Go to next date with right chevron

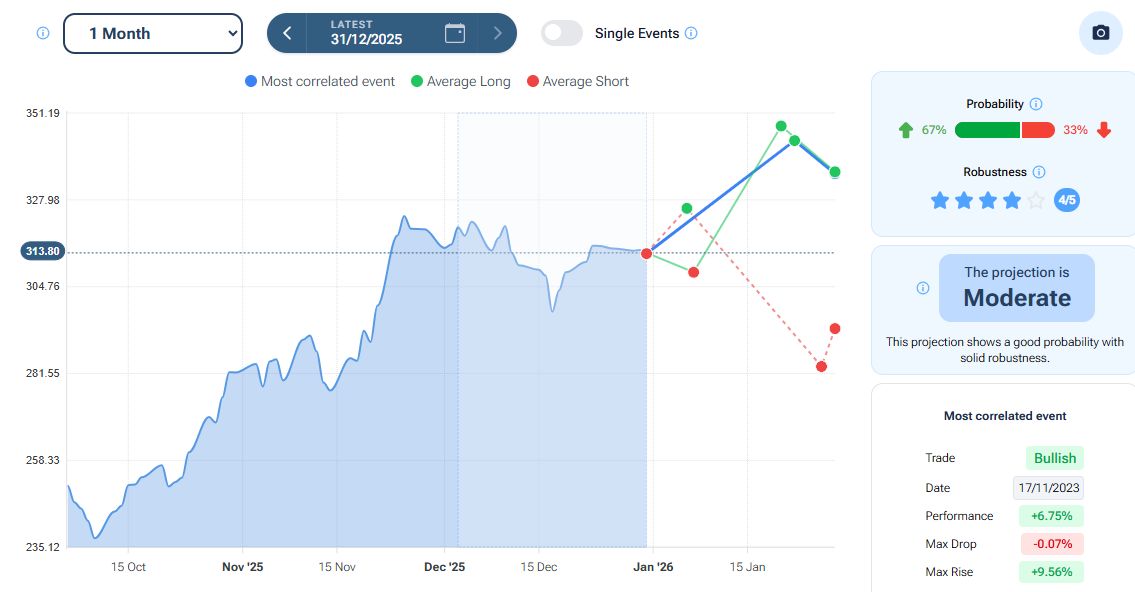coord(497,33)
